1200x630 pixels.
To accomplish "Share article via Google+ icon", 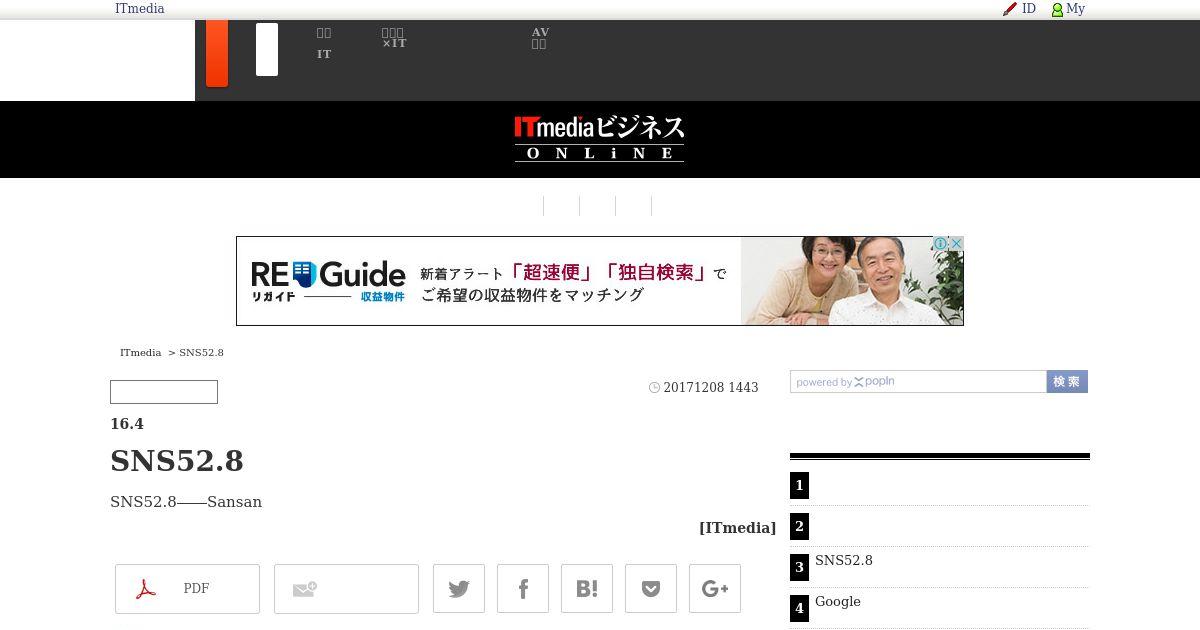I will click(715, 589).
